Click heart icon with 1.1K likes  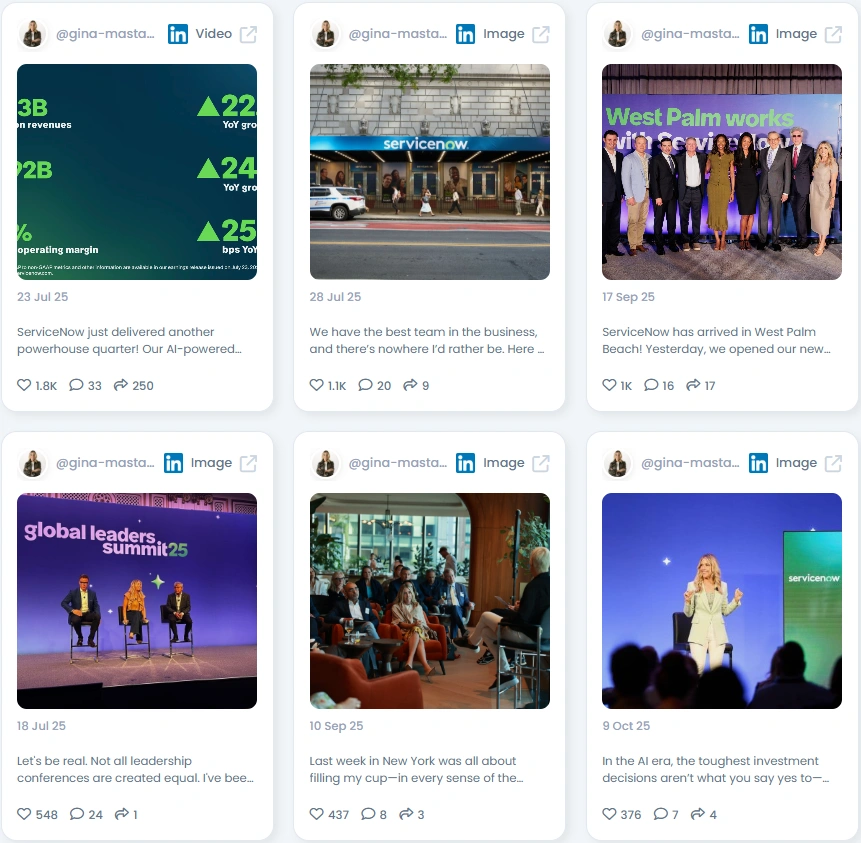click(317, 385)
